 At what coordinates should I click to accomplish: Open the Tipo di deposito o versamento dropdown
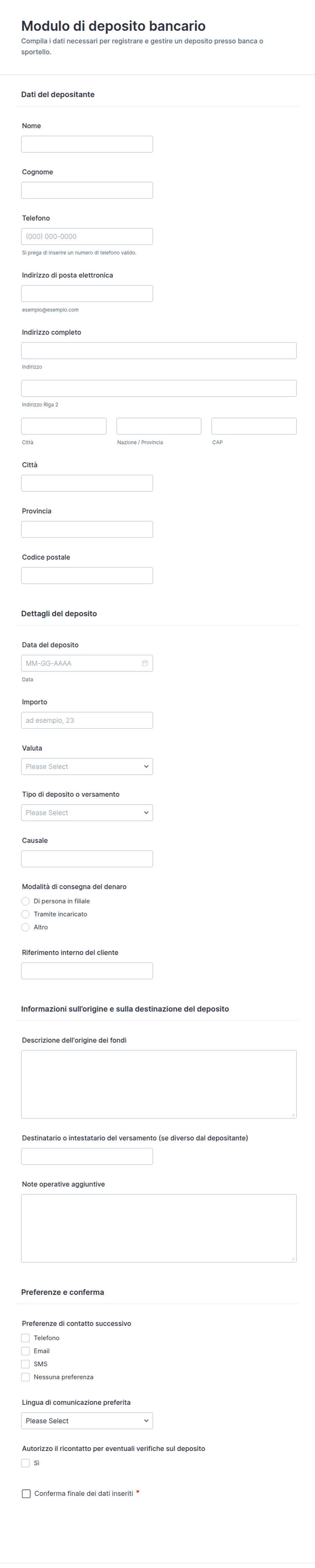(x=87, y=813)
